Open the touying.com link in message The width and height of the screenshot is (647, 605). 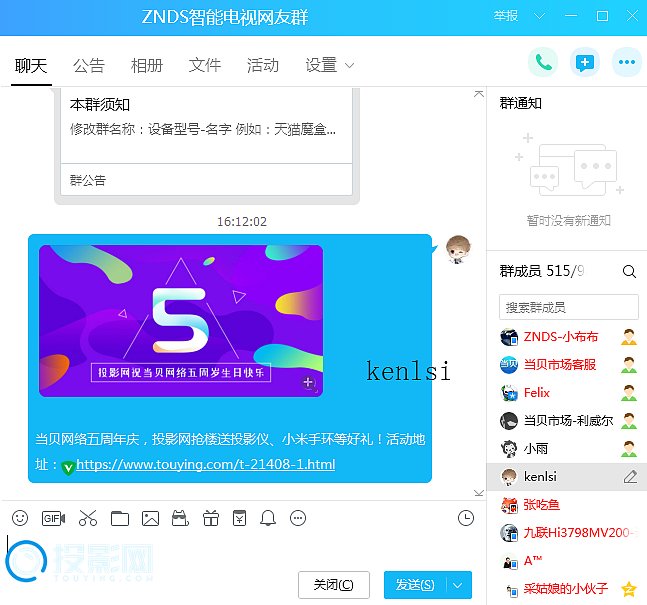(205, 464)
